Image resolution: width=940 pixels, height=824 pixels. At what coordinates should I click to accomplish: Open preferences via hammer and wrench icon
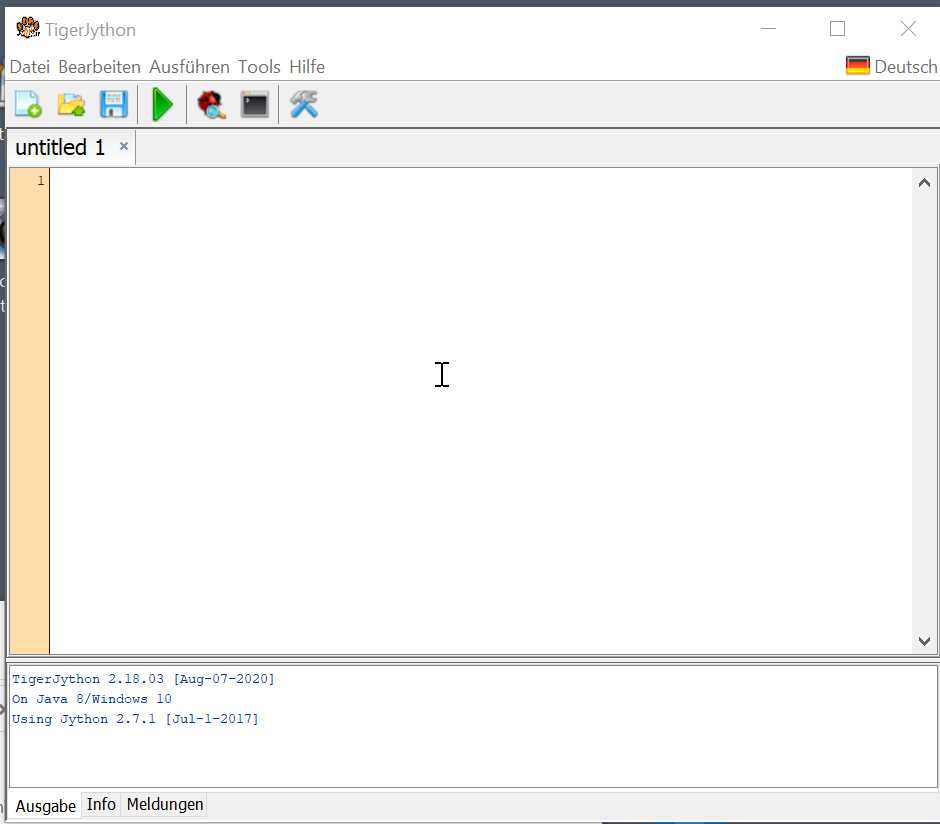[304, 104]
